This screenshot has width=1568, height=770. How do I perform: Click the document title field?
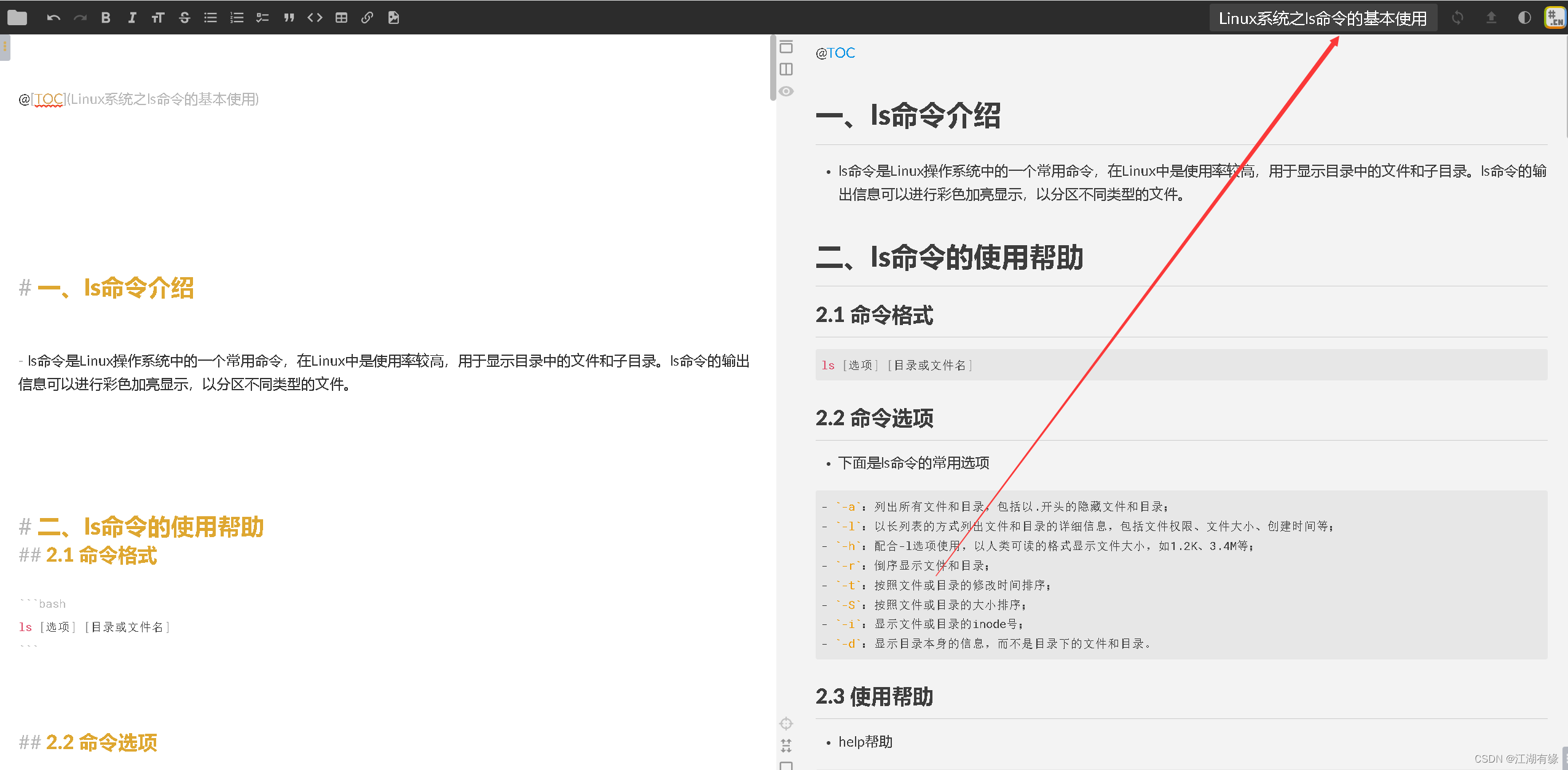[1323, 18]
